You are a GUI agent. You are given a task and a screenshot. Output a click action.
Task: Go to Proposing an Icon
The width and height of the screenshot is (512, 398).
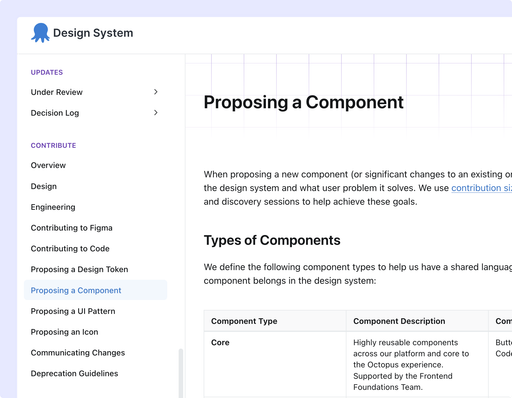(64, 332)
